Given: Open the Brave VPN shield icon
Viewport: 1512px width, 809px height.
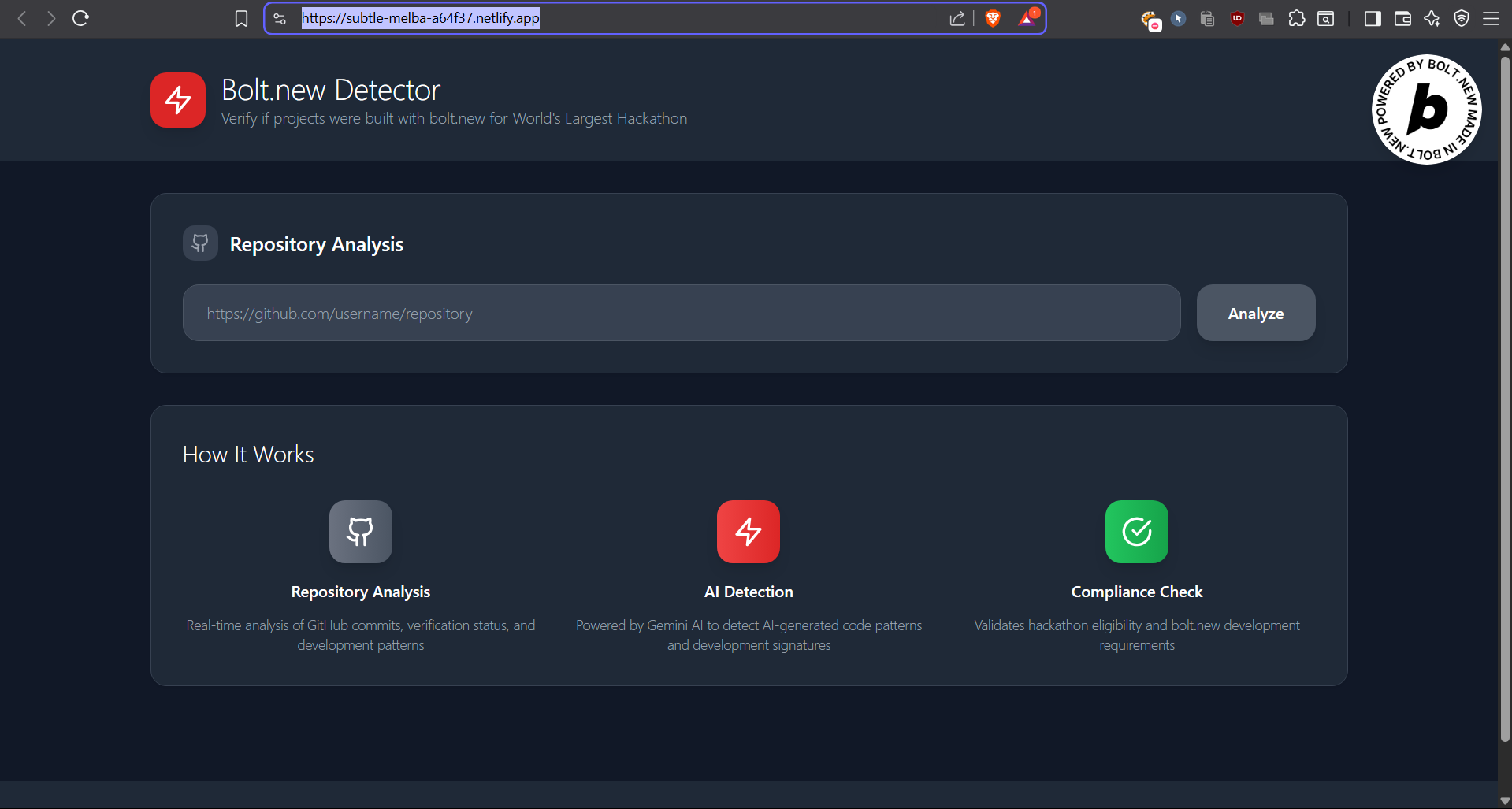Looking at the screenshot, I should tap(1462, 18).
